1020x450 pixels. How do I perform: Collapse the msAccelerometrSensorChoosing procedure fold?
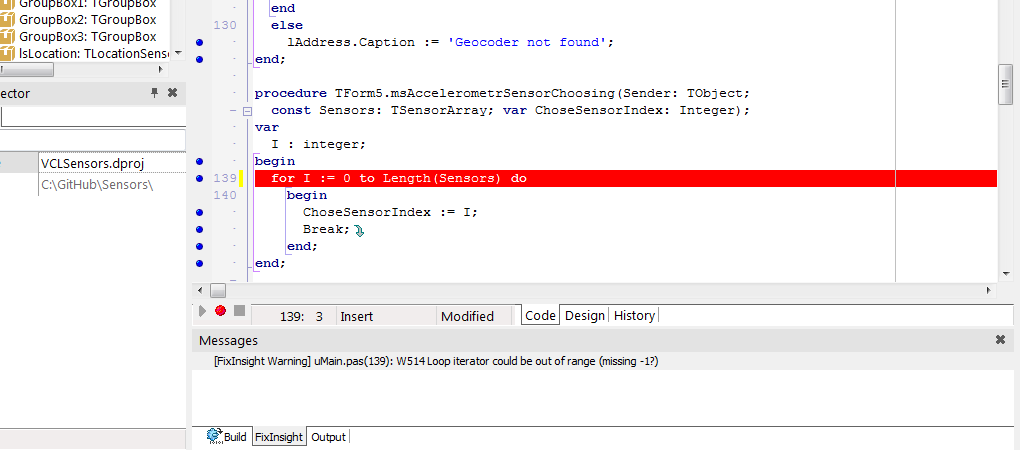click(247, 110)
